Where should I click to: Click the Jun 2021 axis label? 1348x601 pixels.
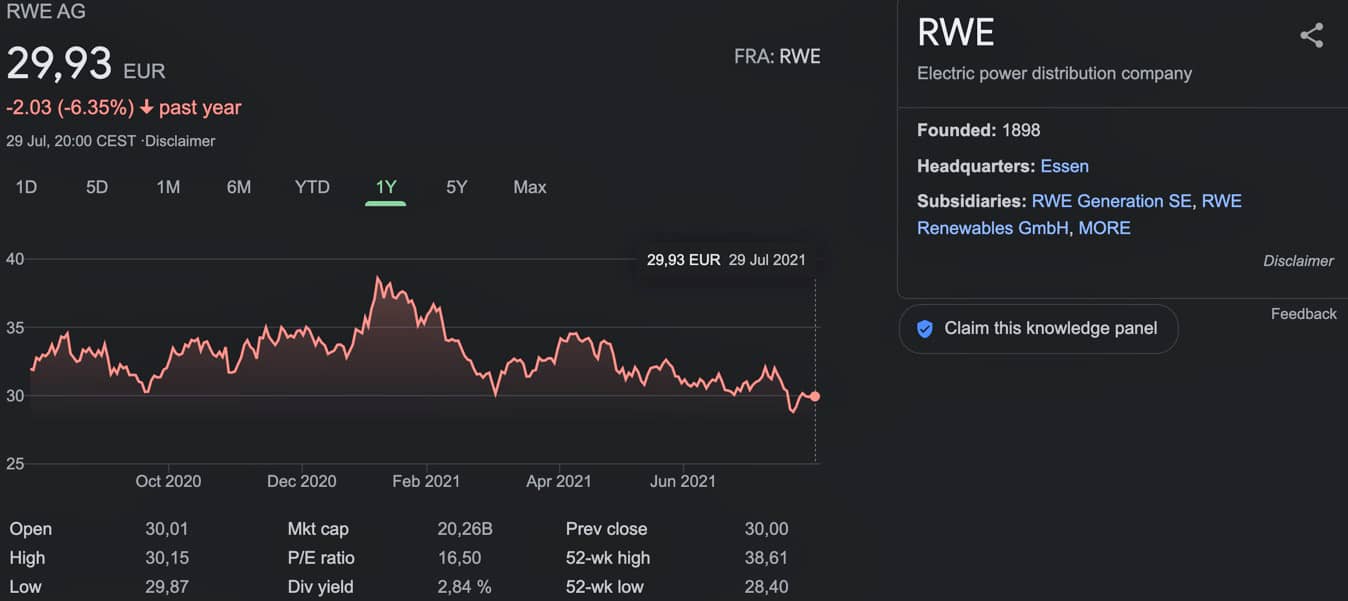[x=683, y=481]
